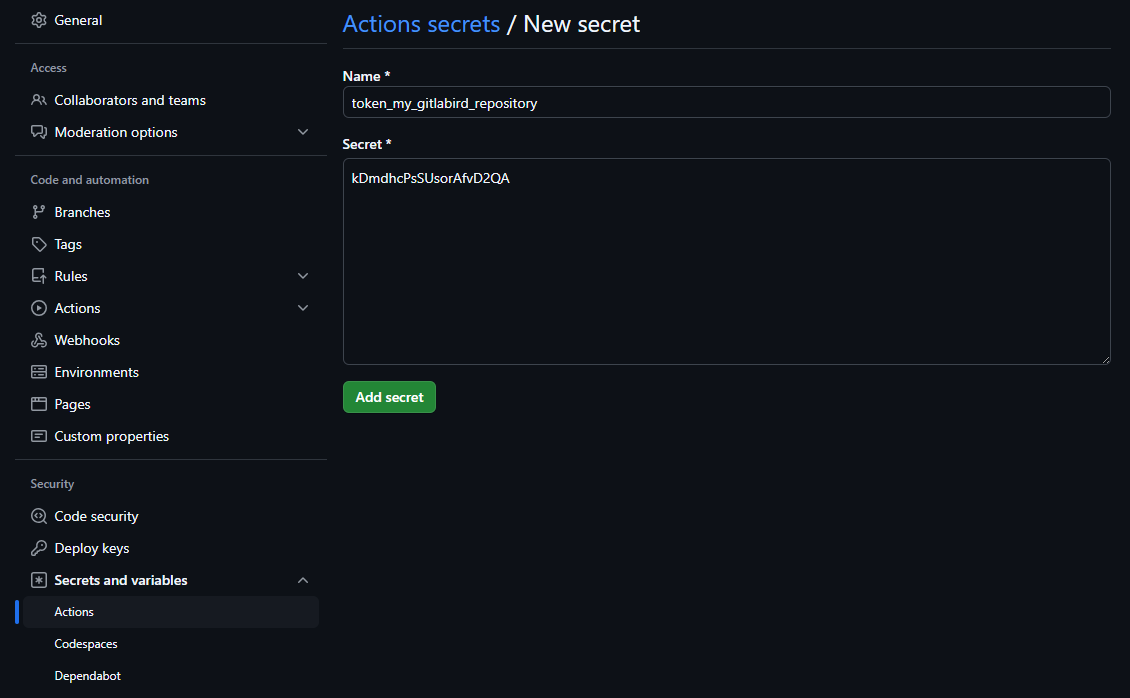Open Codespaces secrets page
Screen dimensions: 1130x698
click(x=86, y=644)
